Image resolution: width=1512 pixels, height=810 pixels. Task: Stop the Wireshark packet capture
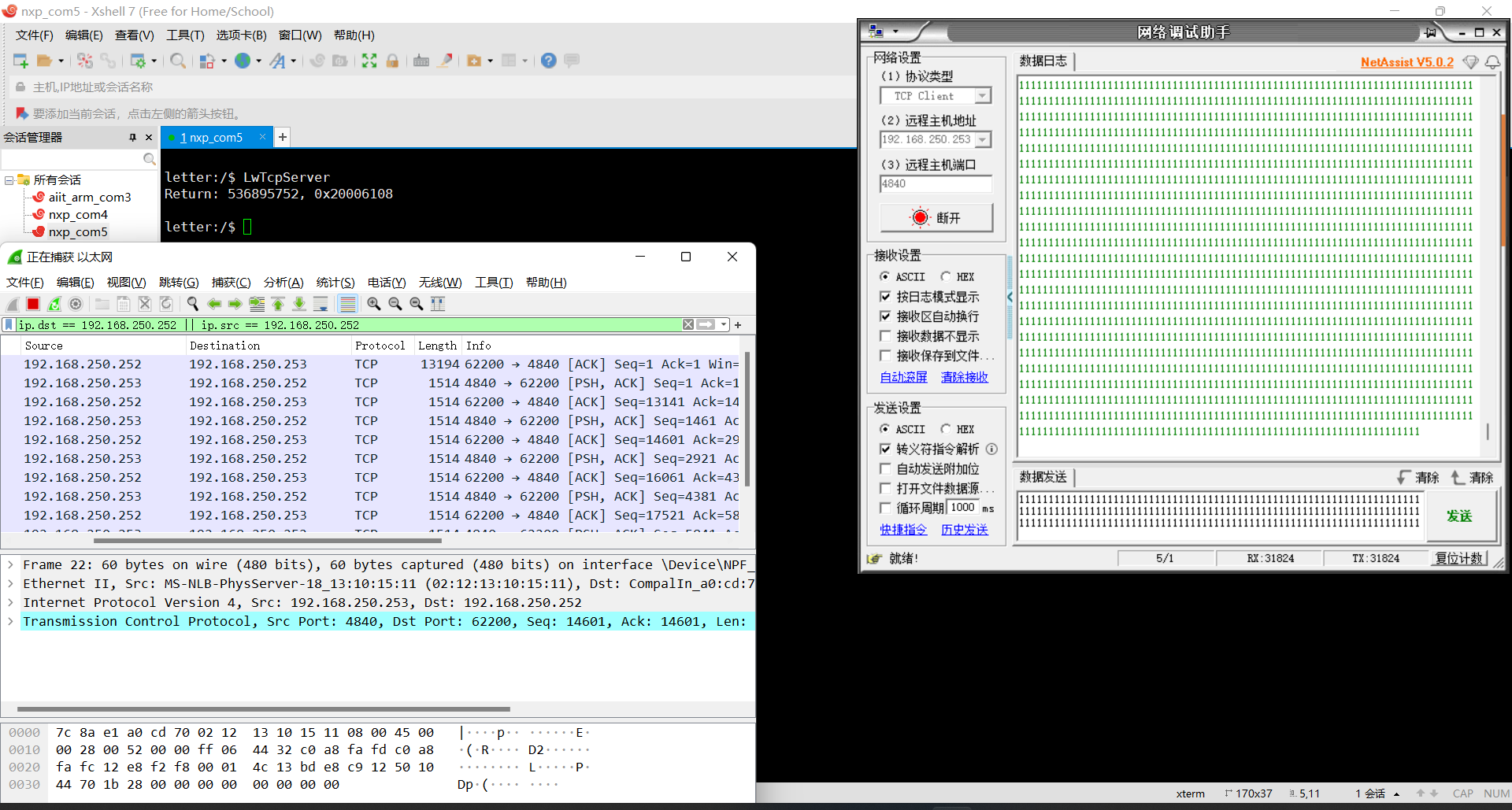(x=33, y=304)
